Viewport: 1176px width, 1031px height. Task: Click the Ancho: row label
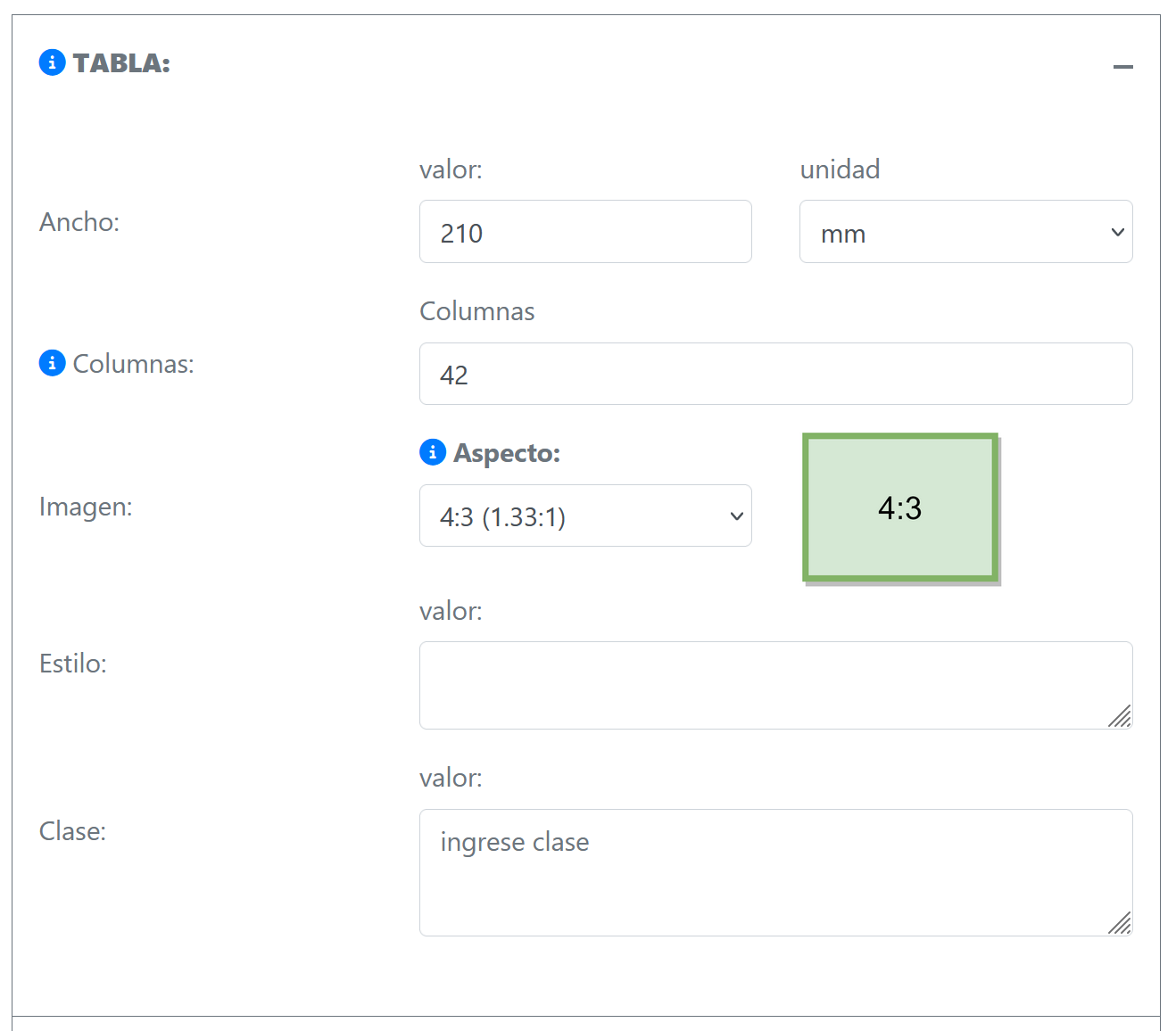(x=79, y=222)
